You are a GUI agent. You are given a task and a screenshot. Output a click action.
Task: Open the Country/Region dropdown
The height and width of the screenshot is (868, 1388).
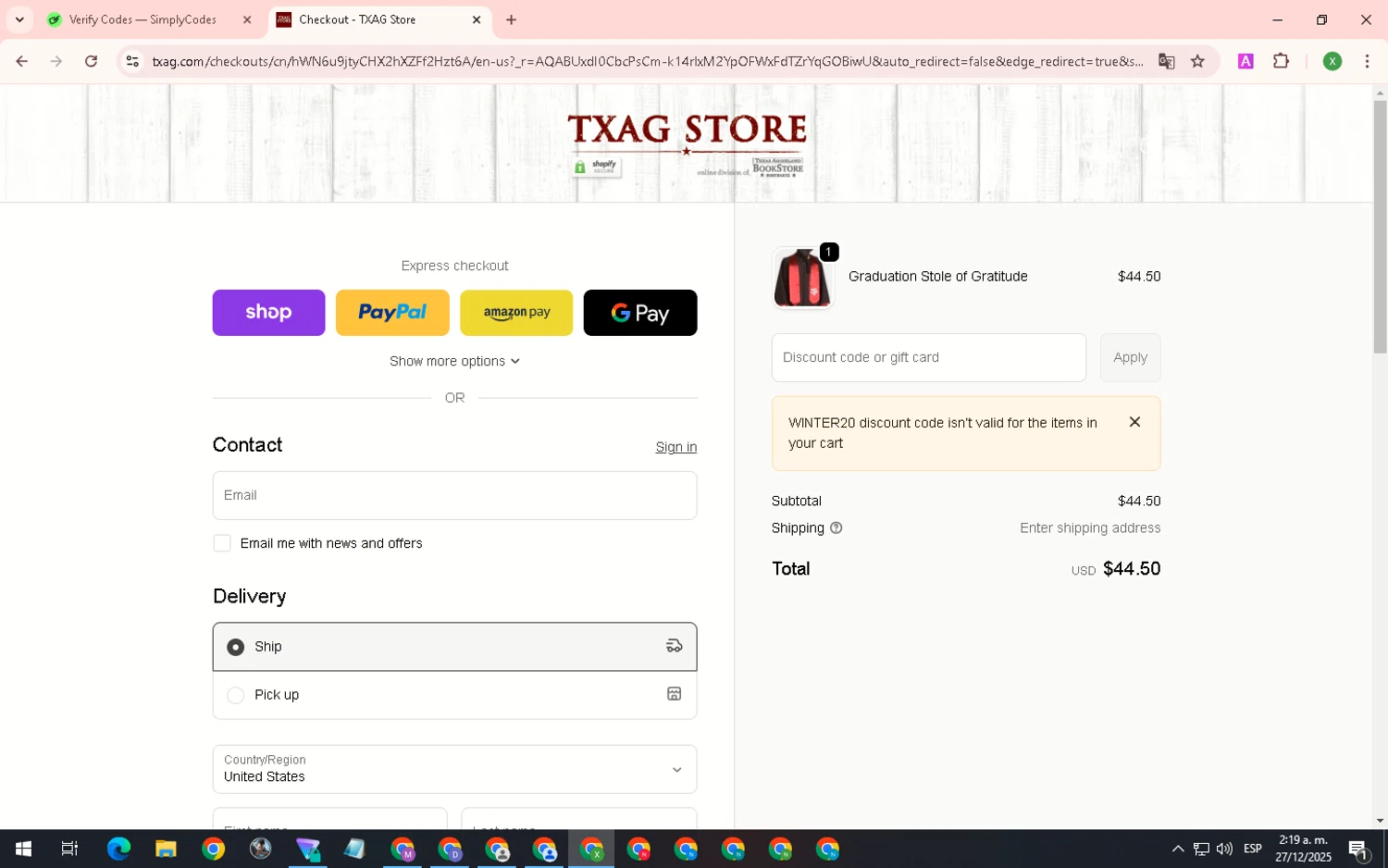coord(454,769)
